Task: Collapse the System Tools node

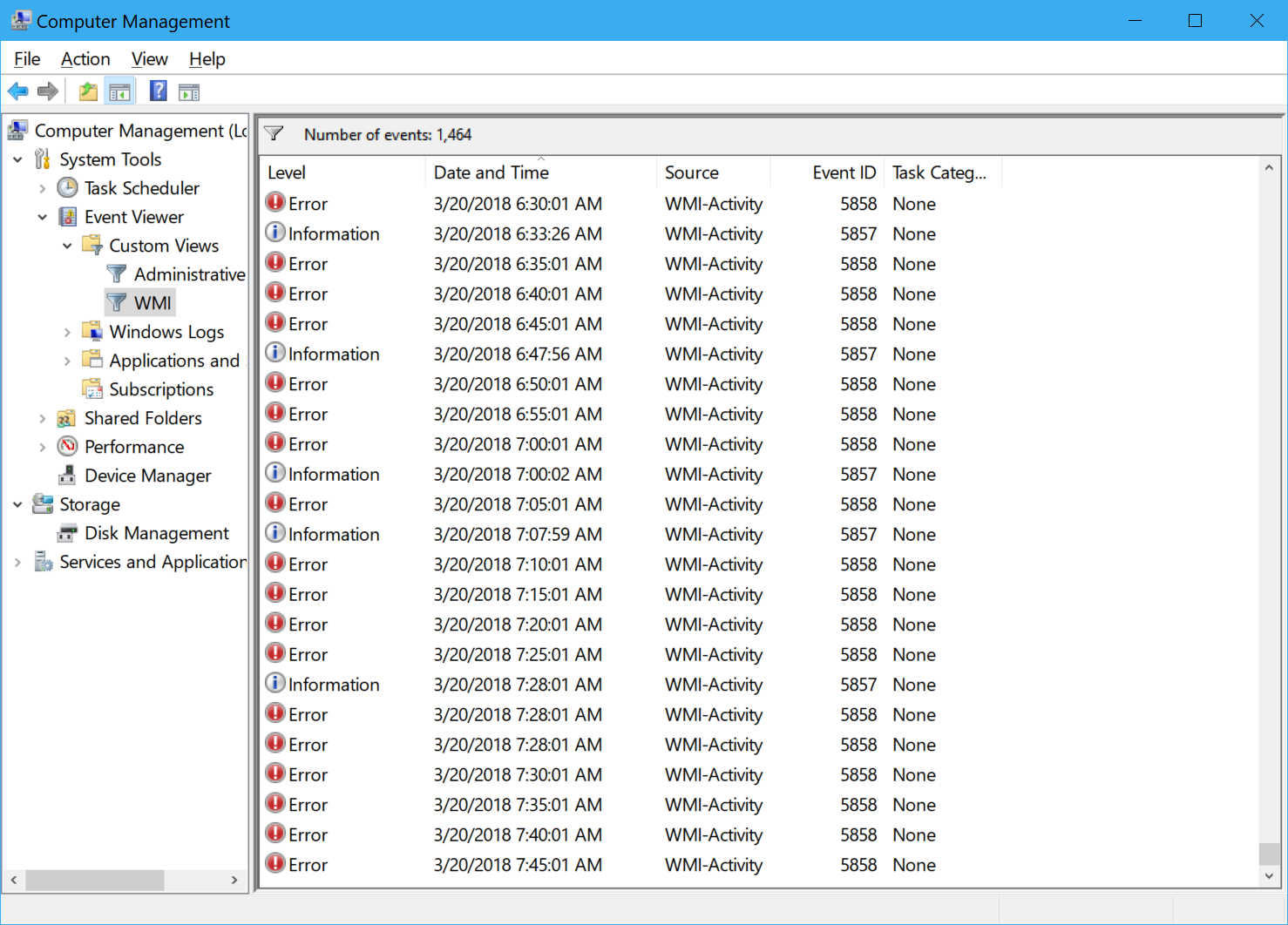Action: [17, 159]
